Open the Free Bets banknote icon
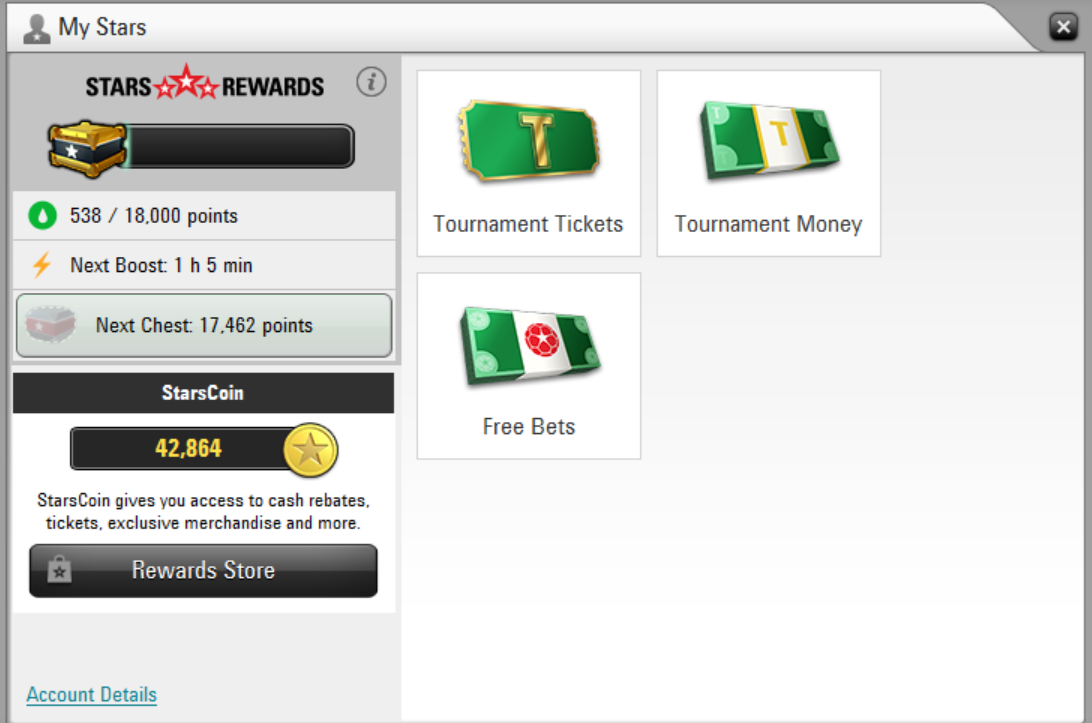 coord(529,345)
